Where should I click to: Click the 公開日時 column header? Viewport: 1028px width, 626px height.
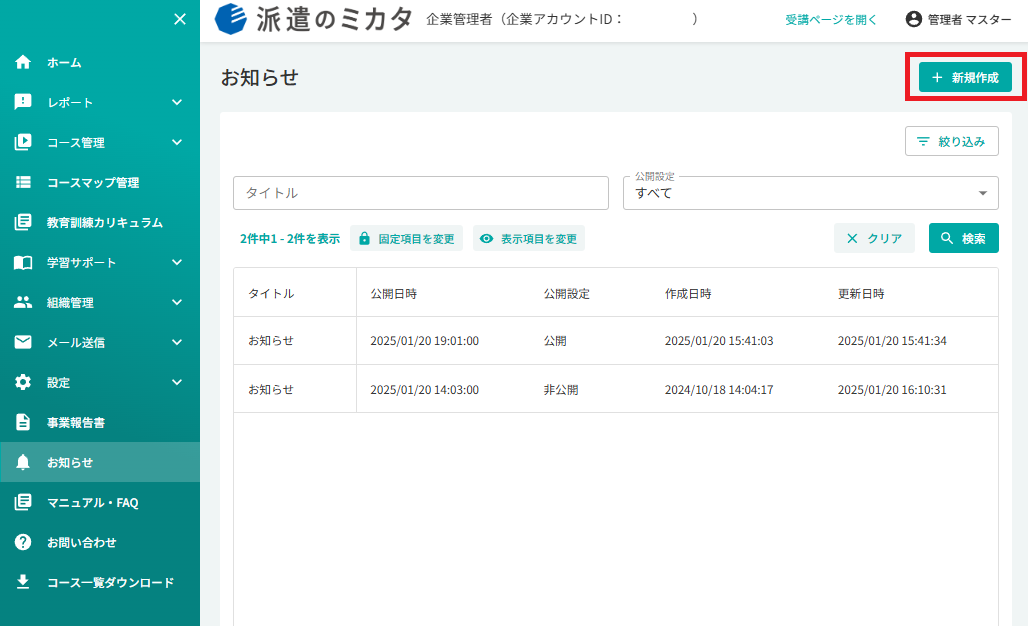coord(393,294)
